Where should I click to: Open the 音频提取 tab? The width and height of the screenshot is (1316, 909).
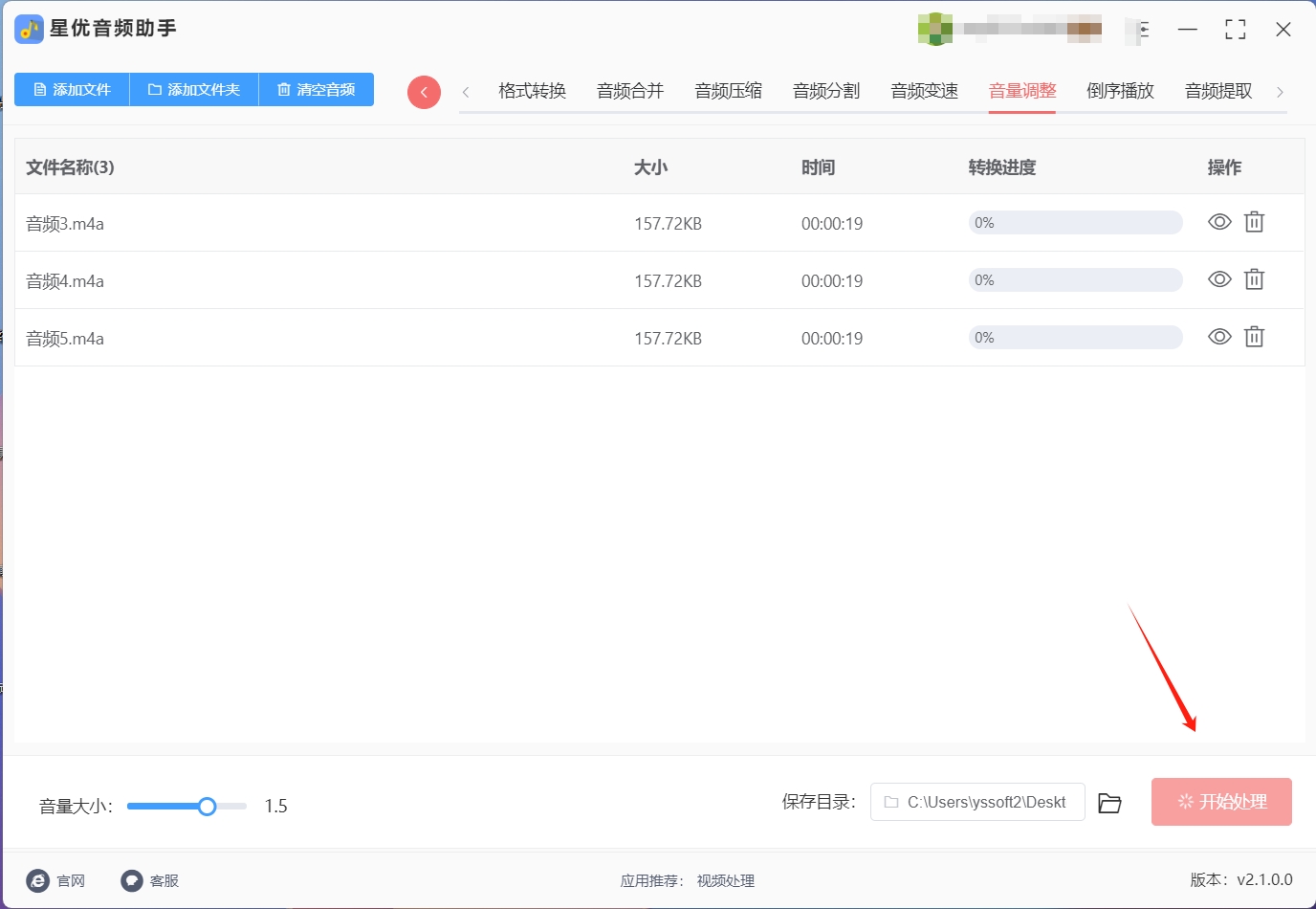(x=1218, y=91)
